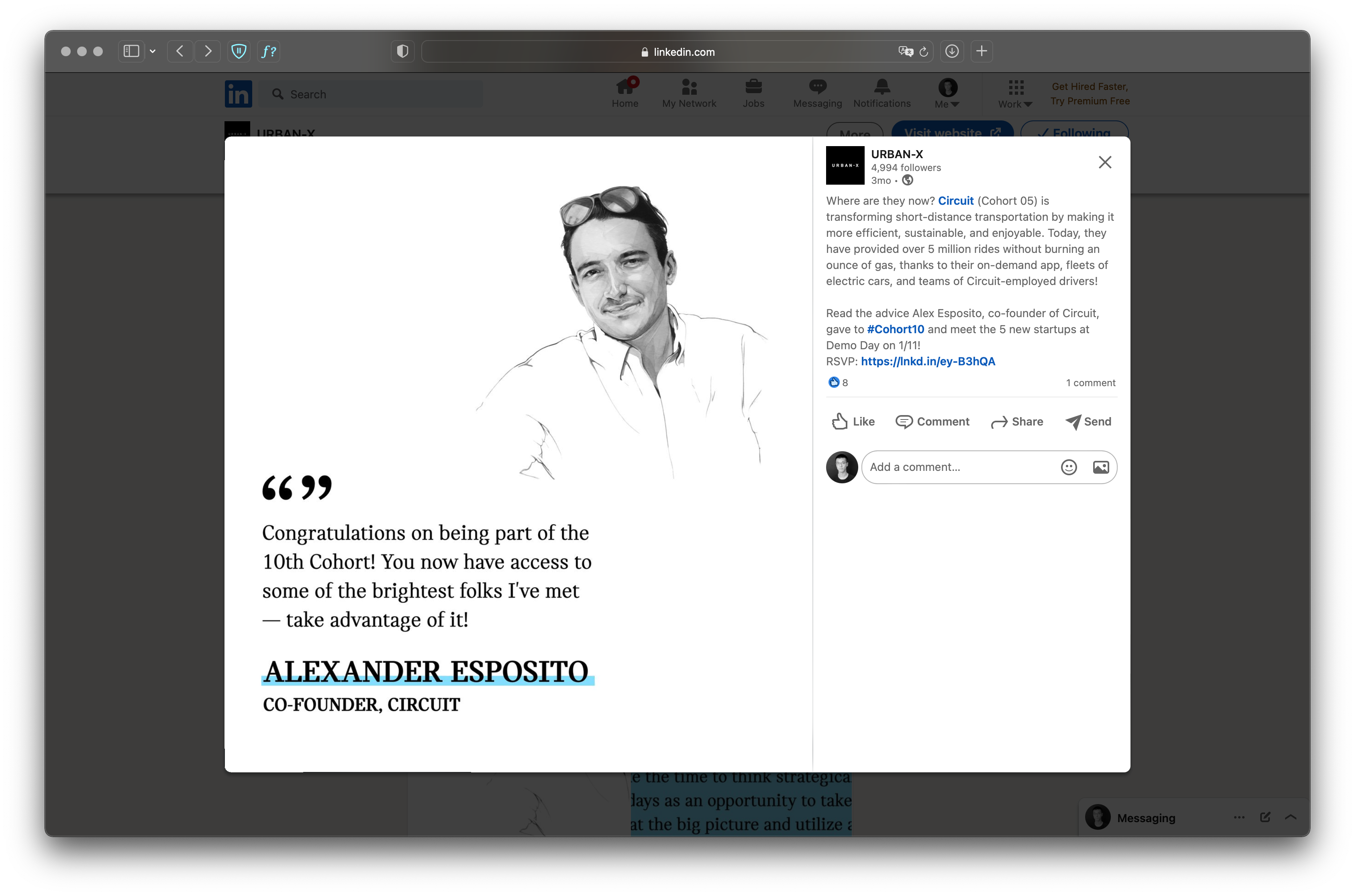The width and height of the screenshot is (1355, 896).
Task: Open the Messaging dock panel header
Action: [1146, 818]
